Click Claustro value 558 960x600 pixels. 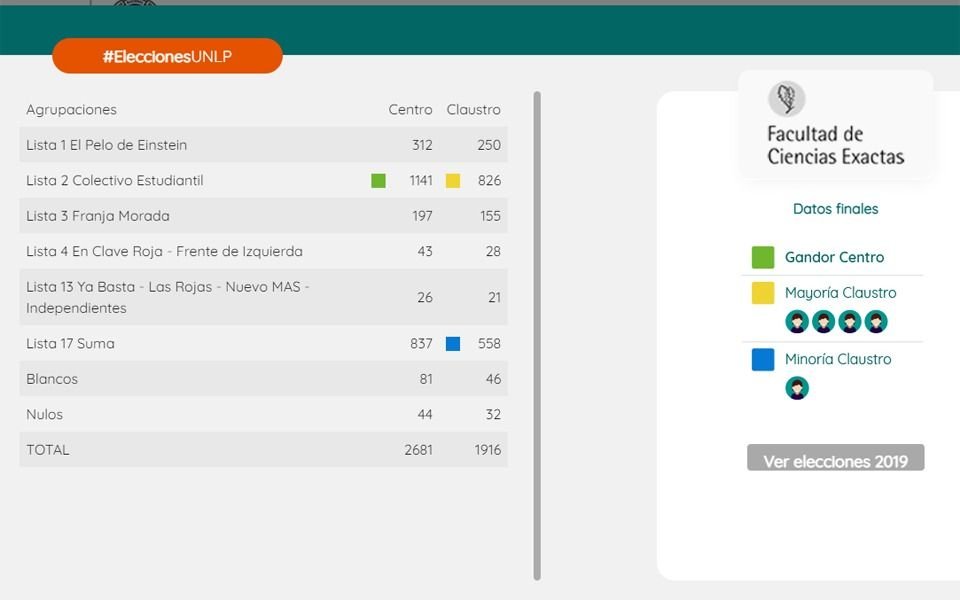[489, 343]
